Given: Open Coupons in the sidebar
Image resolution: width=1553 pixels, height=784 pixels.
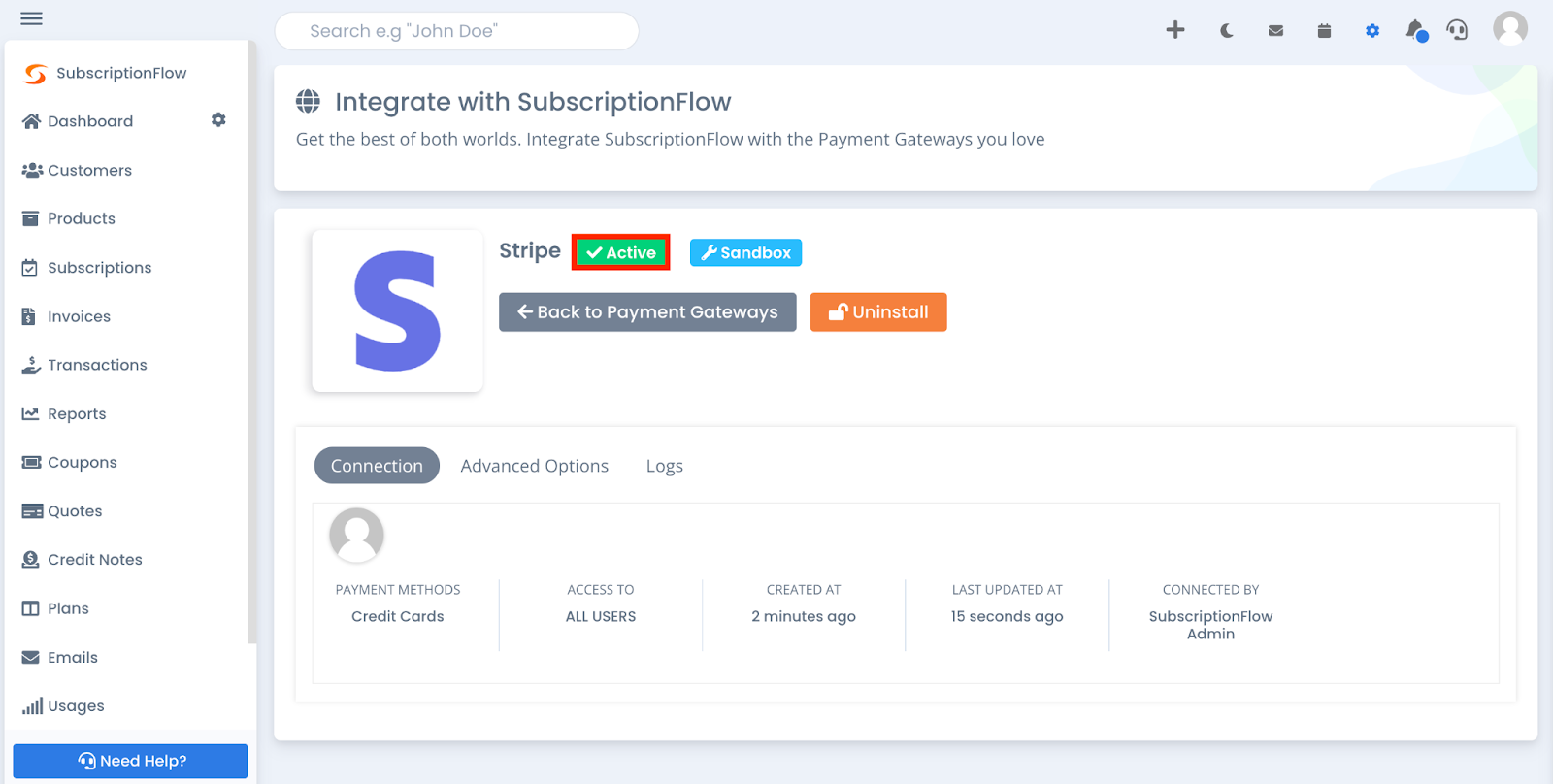Looking at the screenshot, I should [x=69, y=462].
